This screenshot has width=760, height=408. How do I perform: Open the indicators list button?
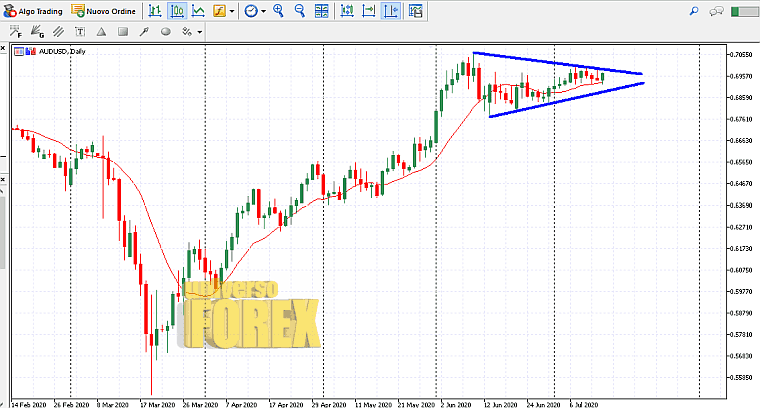click(219, 11)
